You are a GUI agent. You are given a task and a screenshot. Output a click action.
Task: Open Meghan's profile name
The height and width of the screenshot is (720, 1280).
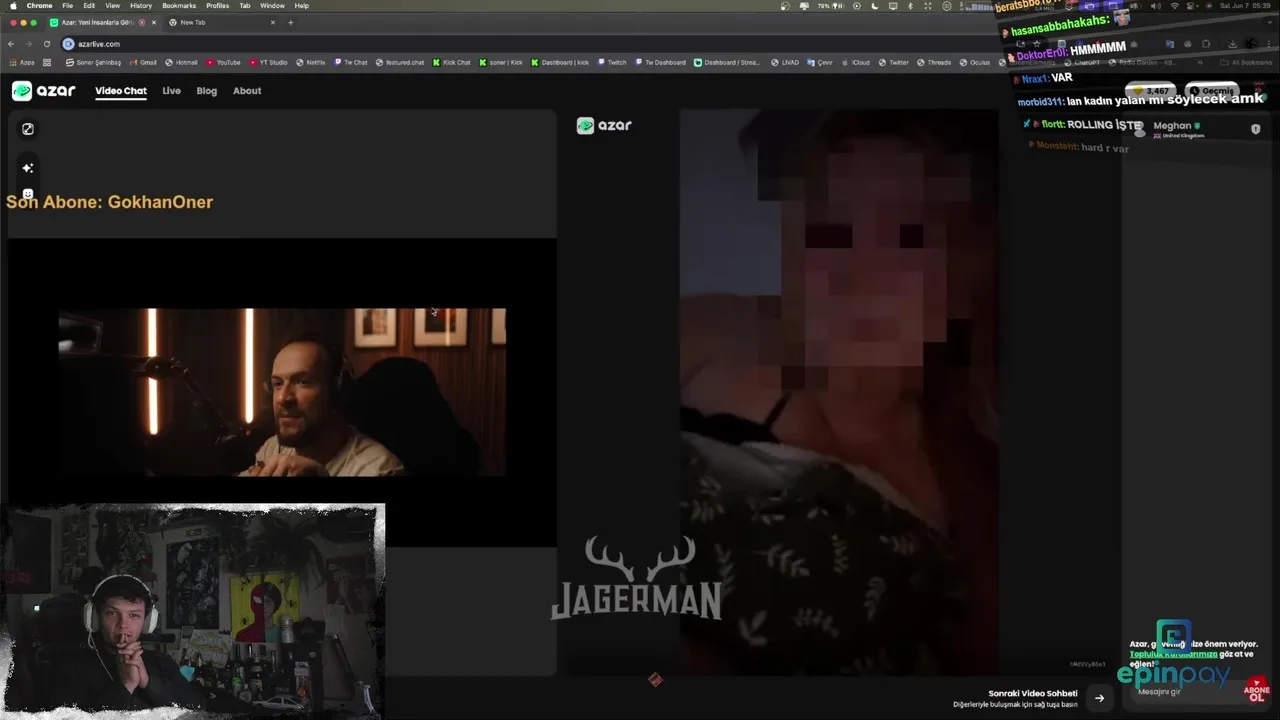pos(1172,126)
